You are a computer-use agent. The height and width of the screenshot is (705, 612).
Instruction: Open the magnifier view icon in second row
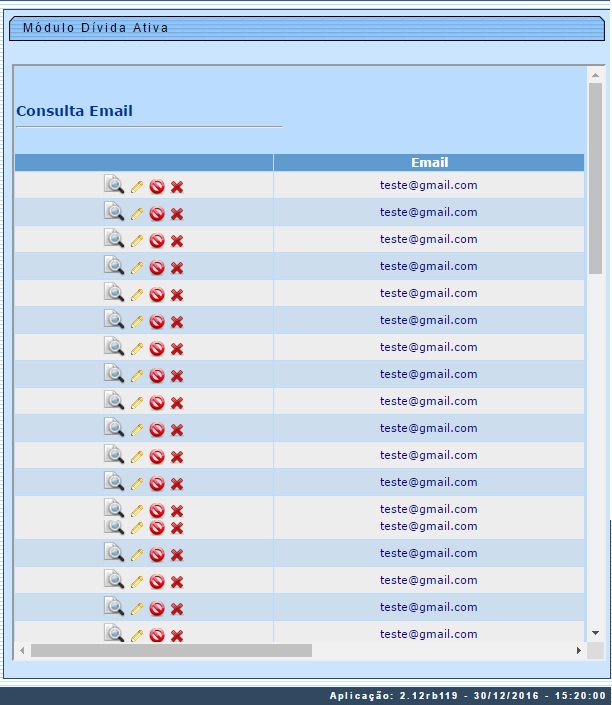tap(115, 212)
